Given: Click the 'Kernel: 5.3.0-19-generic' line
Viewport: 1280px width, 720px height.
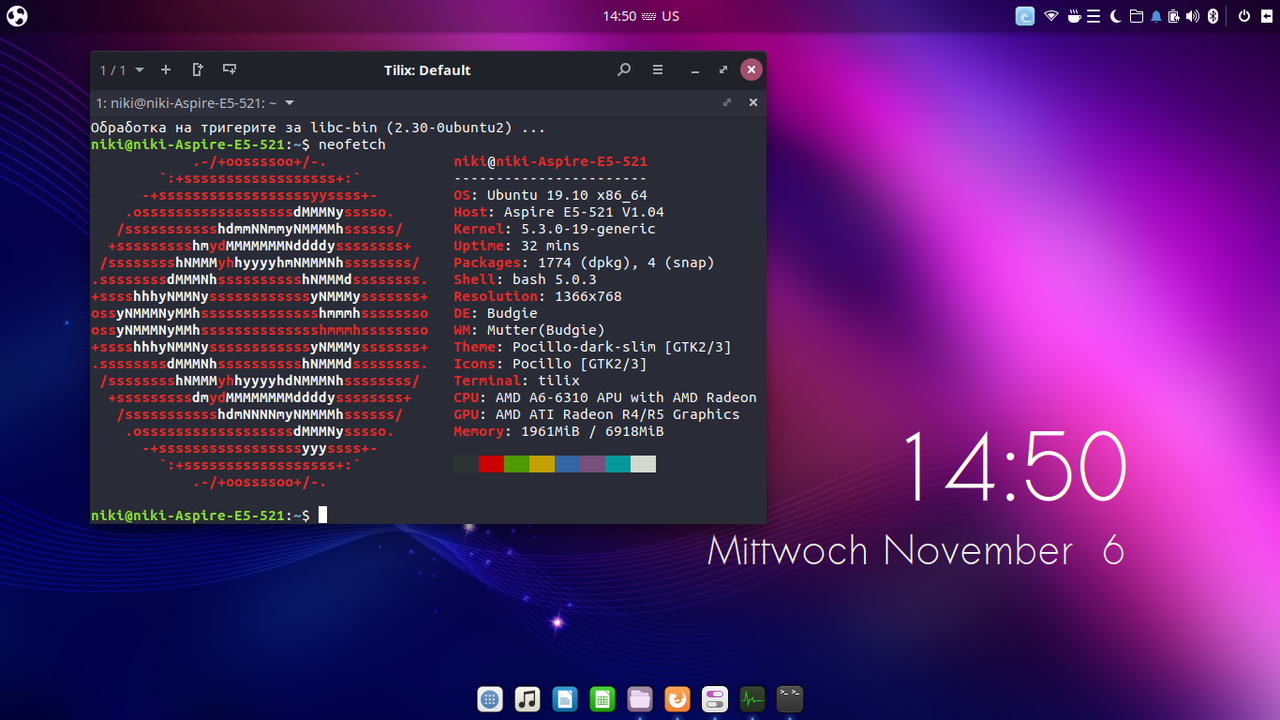Looking at the screenshot, I should (555, 229).
